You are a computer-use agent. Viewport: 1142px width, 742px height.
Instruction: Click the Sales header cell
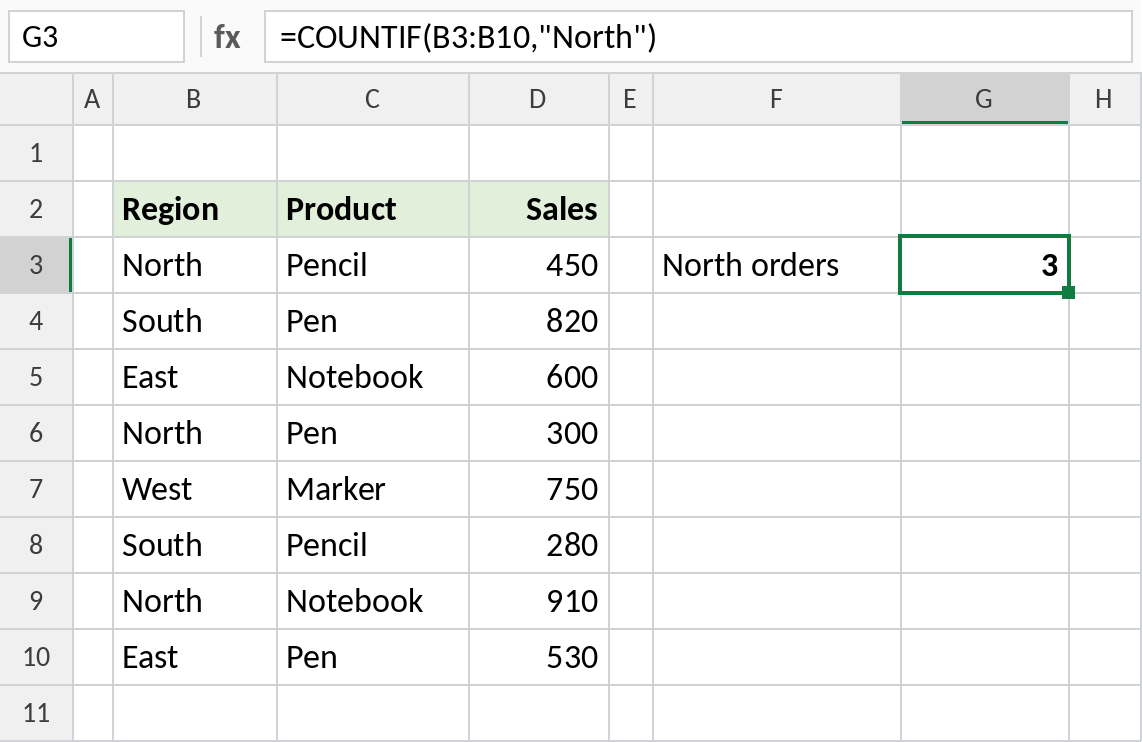coord(538,209)
